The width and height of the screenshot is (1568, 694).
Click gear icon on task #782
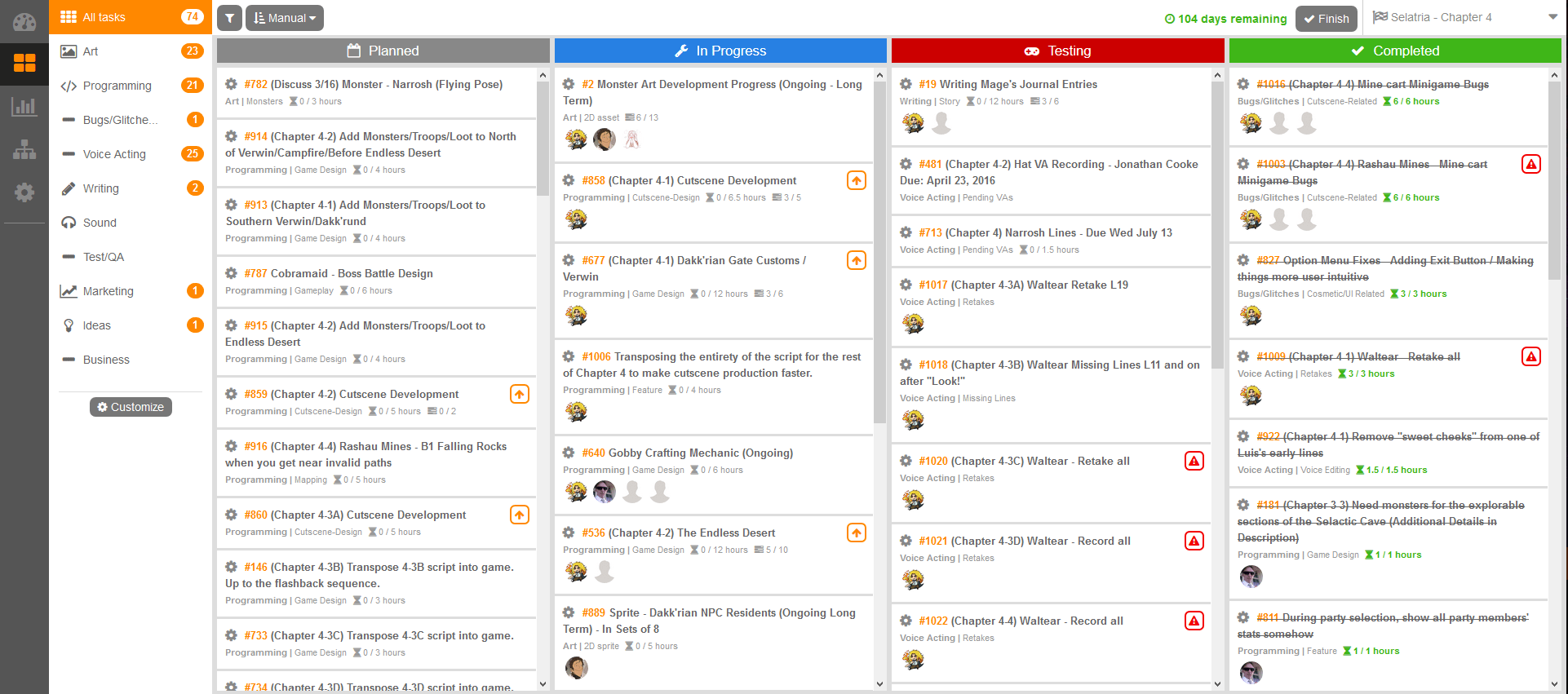[x=232, y=84]
